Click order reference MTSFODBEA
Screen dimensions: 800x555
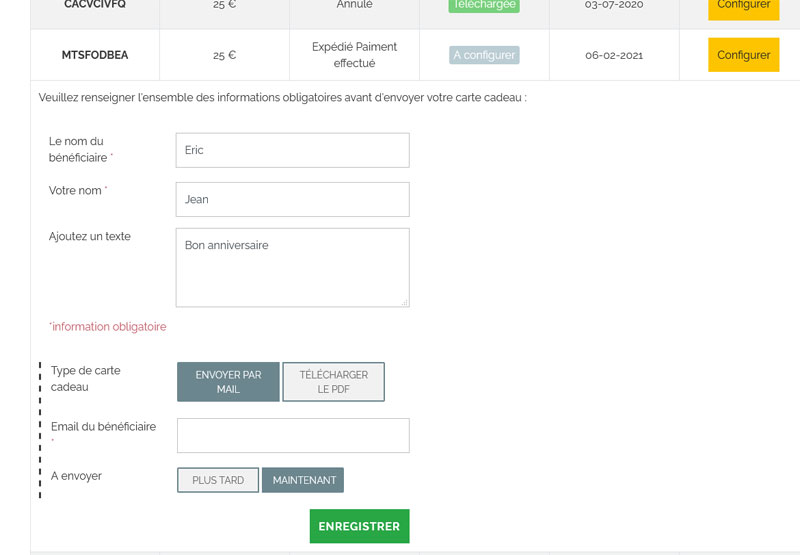click(95, 55)
